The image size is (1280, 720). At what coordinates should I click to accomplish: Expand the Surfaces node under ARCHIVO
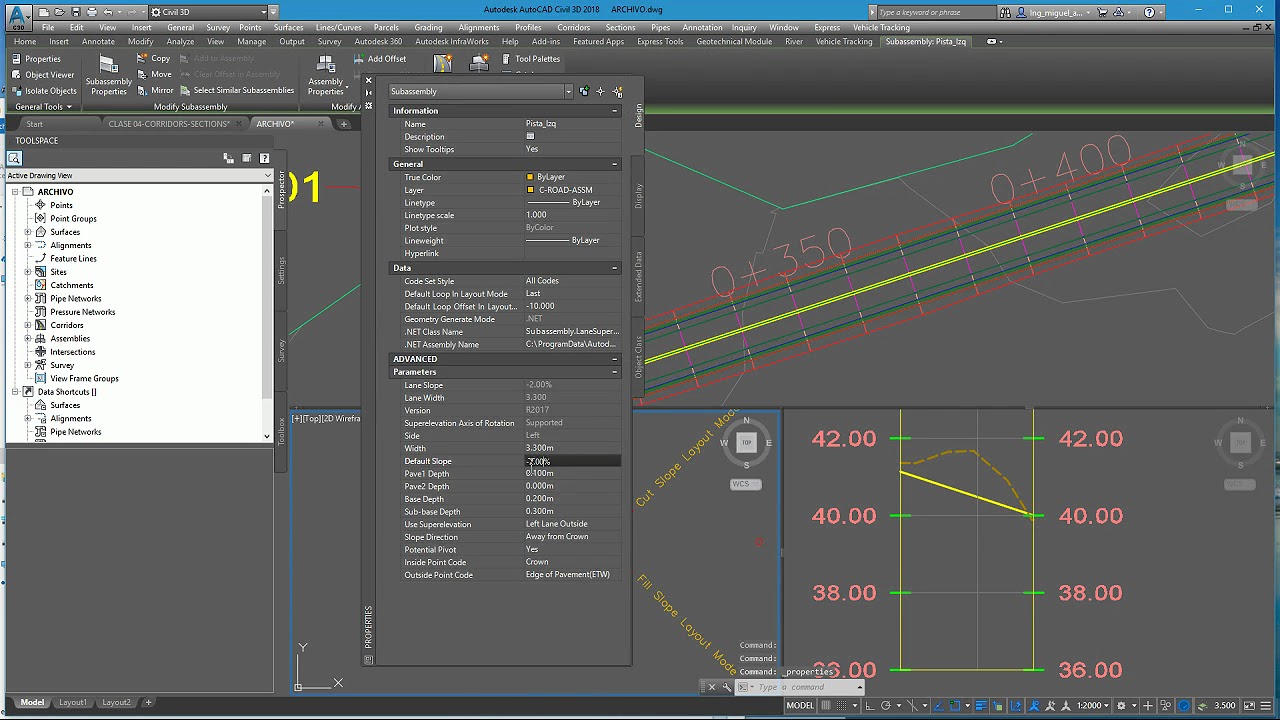pyautogui.click(x=28, y=232)
